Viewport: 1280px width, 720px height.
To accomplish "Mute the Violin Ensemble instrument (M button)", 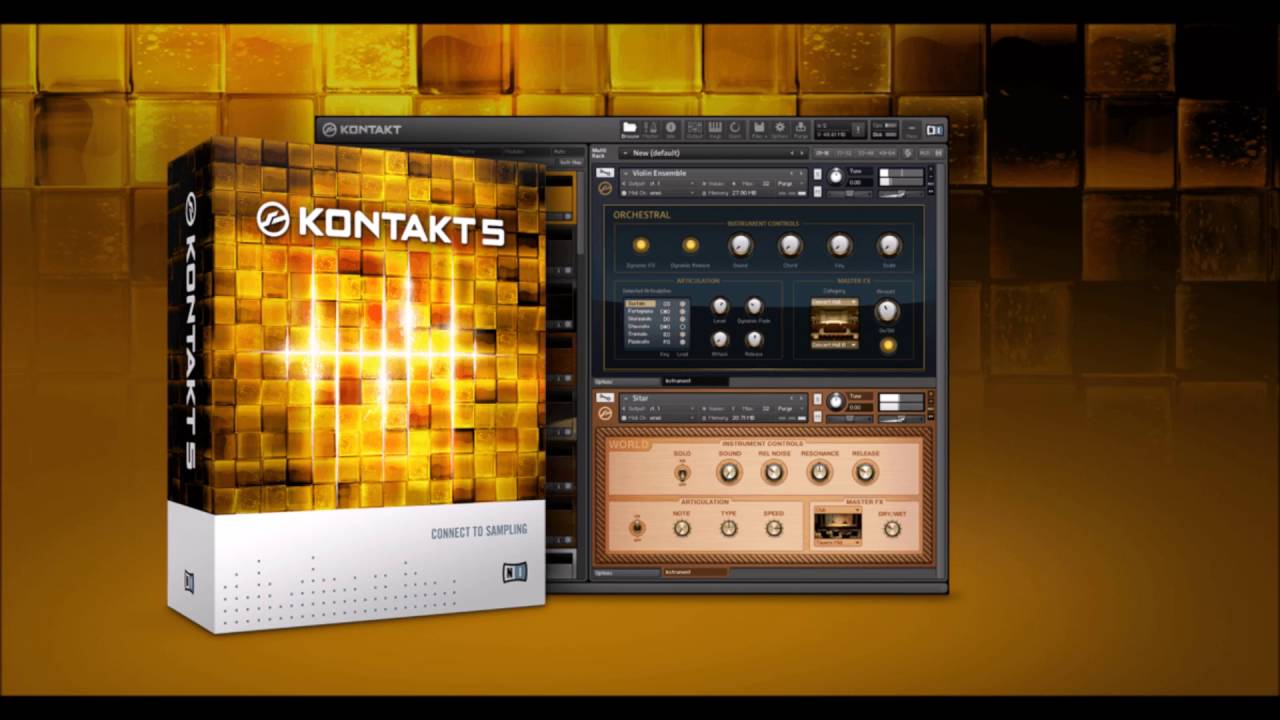I will click(817, 191).
